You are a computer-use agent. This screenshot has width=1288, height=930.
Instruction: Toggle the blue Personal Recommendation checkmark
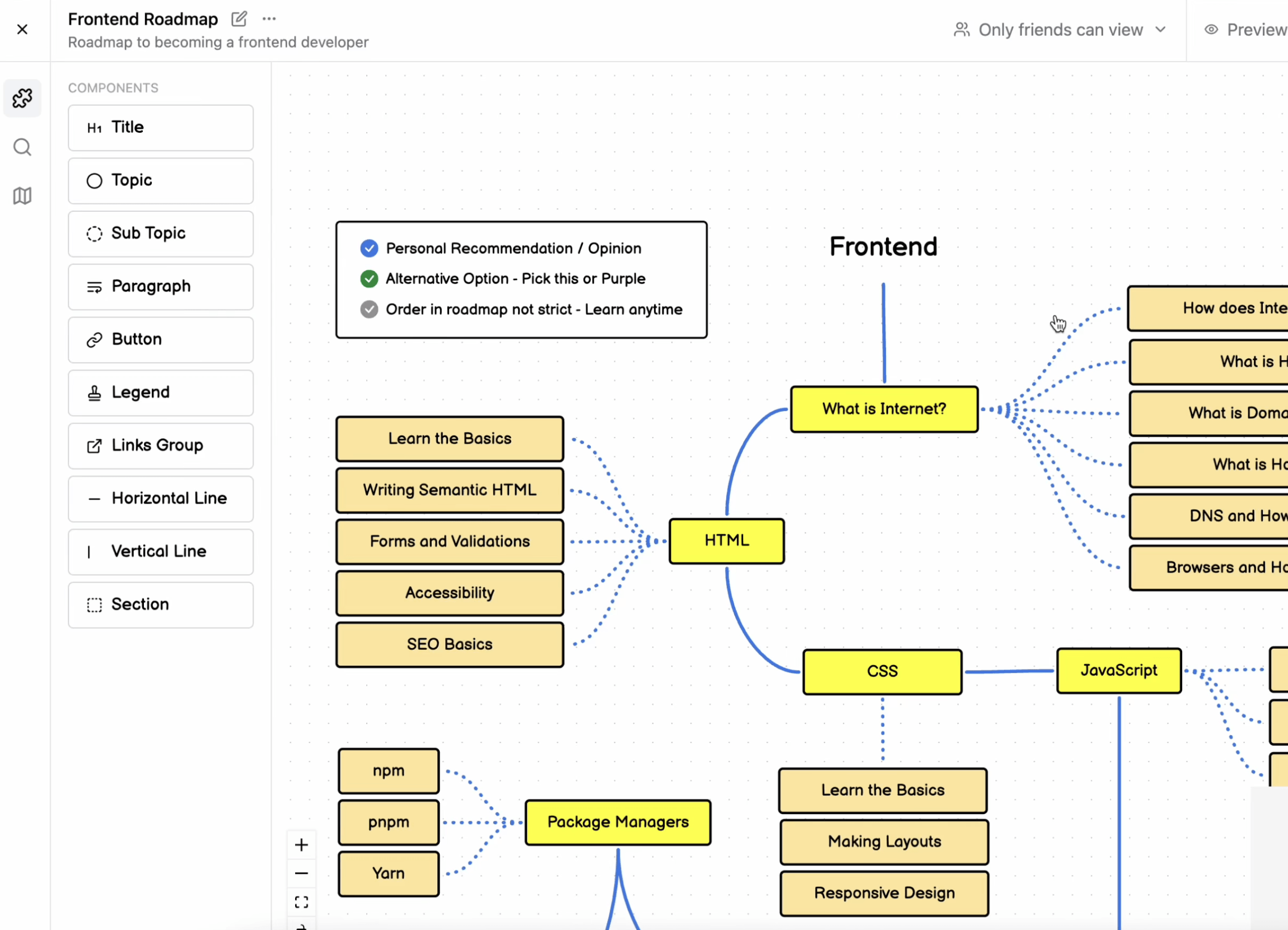[369, 248]
